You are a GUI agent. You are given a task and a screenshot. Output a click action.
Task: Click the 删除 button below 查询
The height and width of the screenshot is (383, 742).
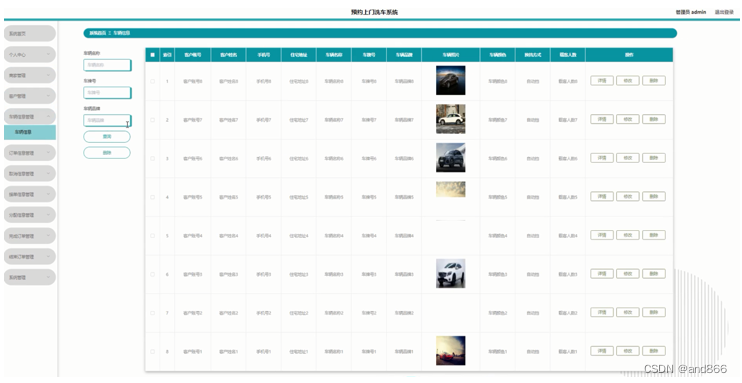click(x=107, y=153)
